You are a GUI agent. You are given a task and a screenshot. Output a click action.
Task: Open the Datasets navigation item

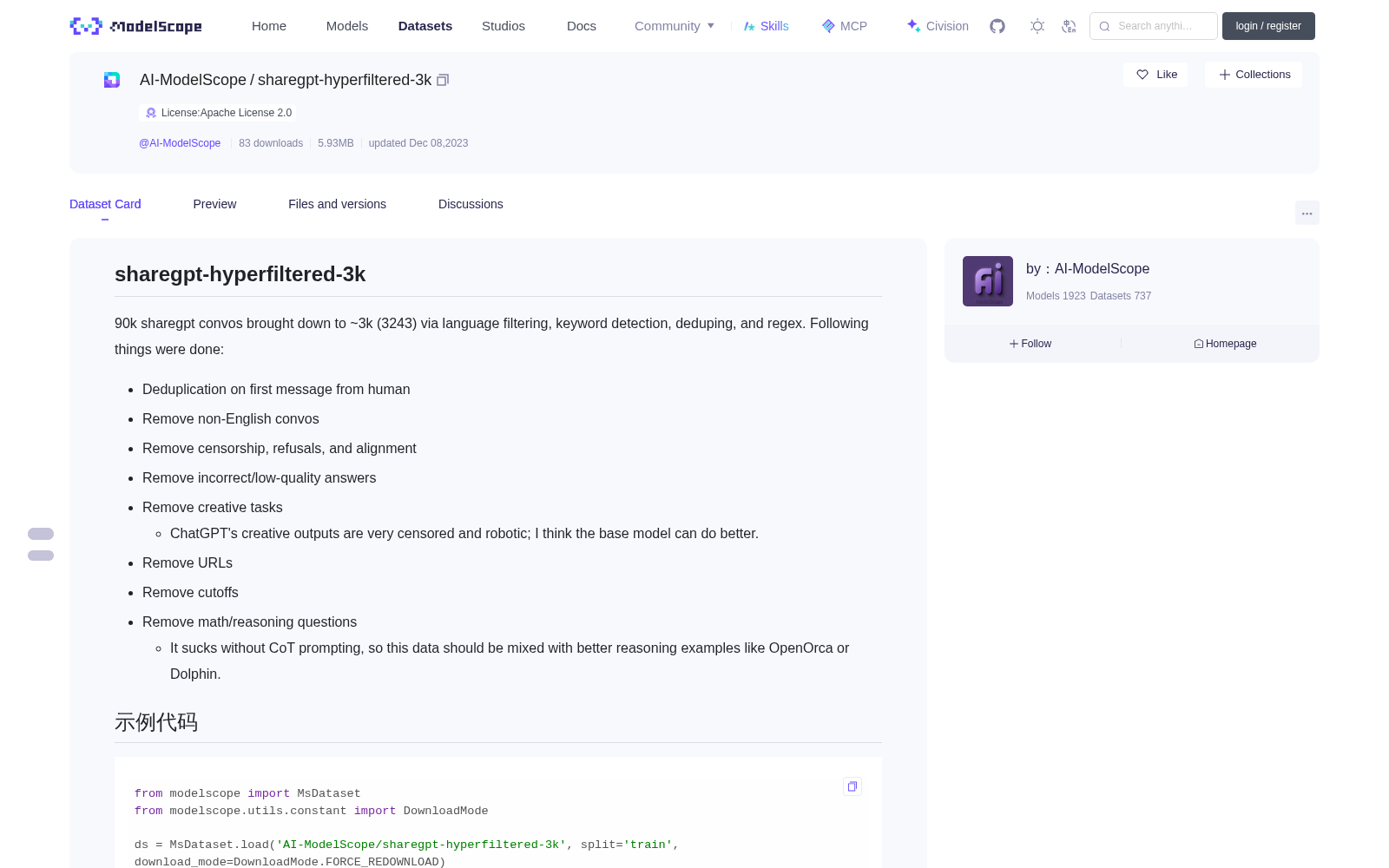(x=425, y=26)
